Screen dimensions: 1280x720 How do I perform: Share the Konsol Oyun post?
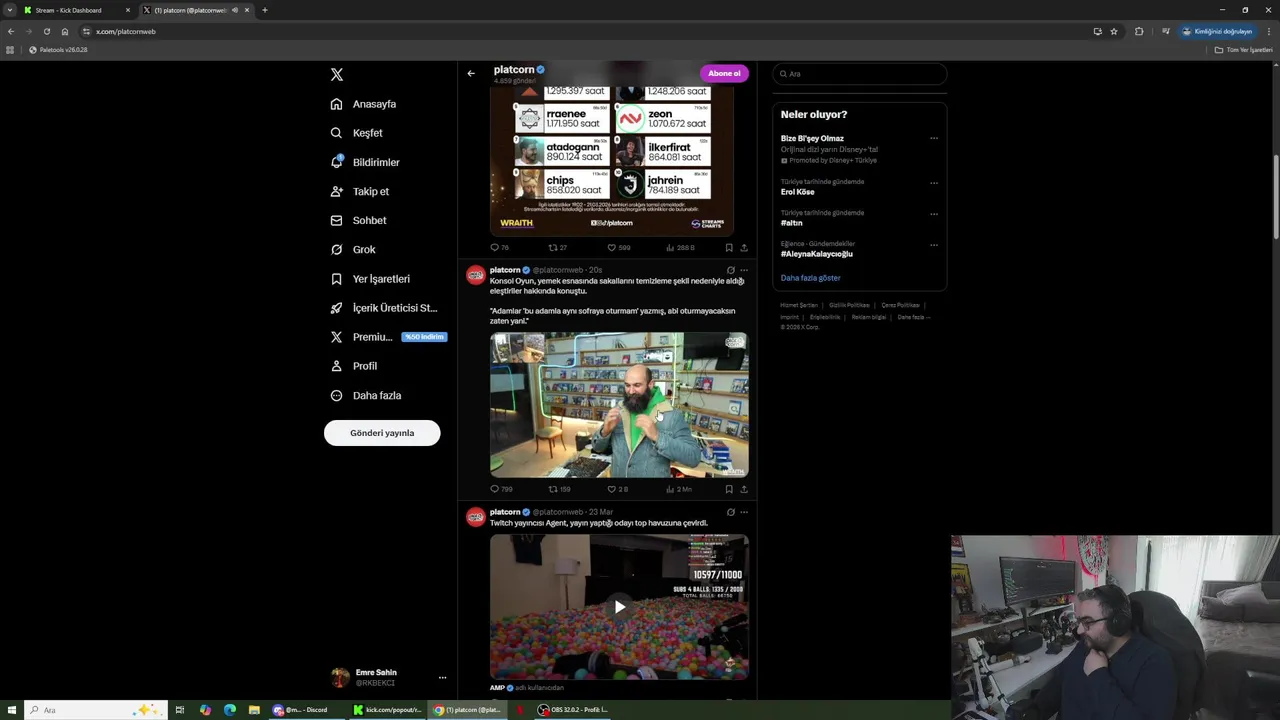click(x=743, y=489)
